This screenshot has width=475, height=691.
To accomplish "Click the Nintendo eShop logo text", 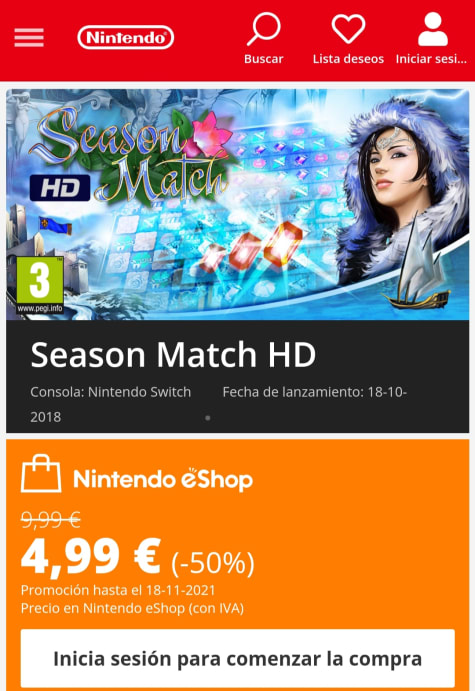I will [163, 479].
